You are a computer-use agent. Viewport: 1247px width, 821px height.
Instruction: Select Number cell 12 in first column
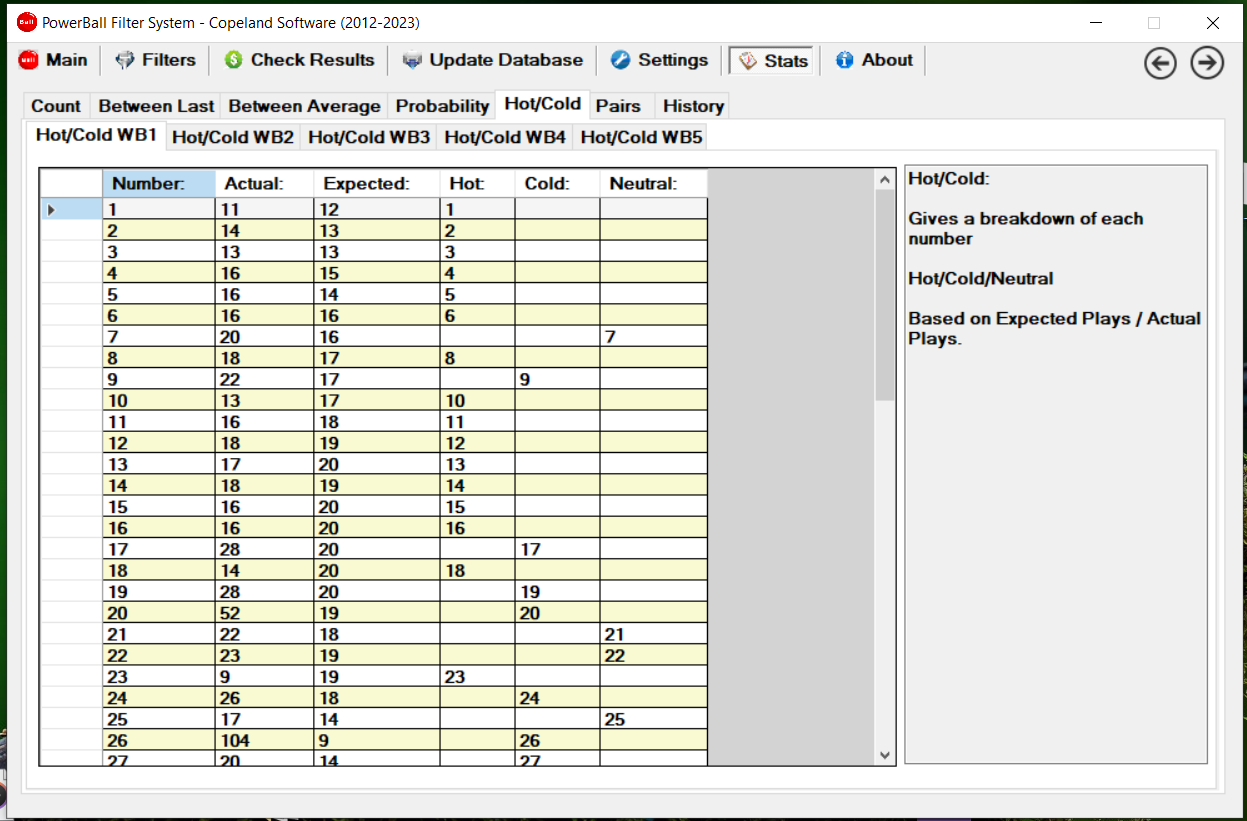click(x=159, y=443)
